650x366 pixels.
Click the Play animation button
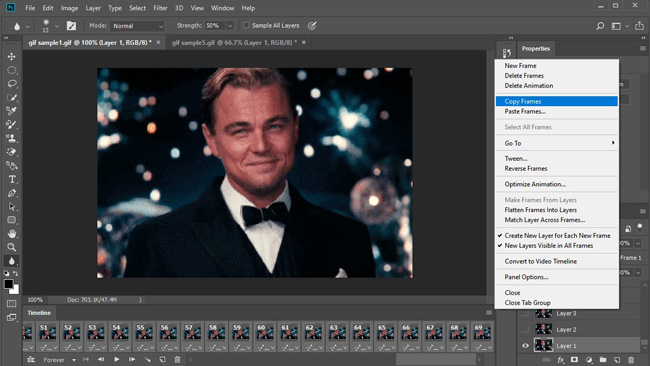coord(116,359)
